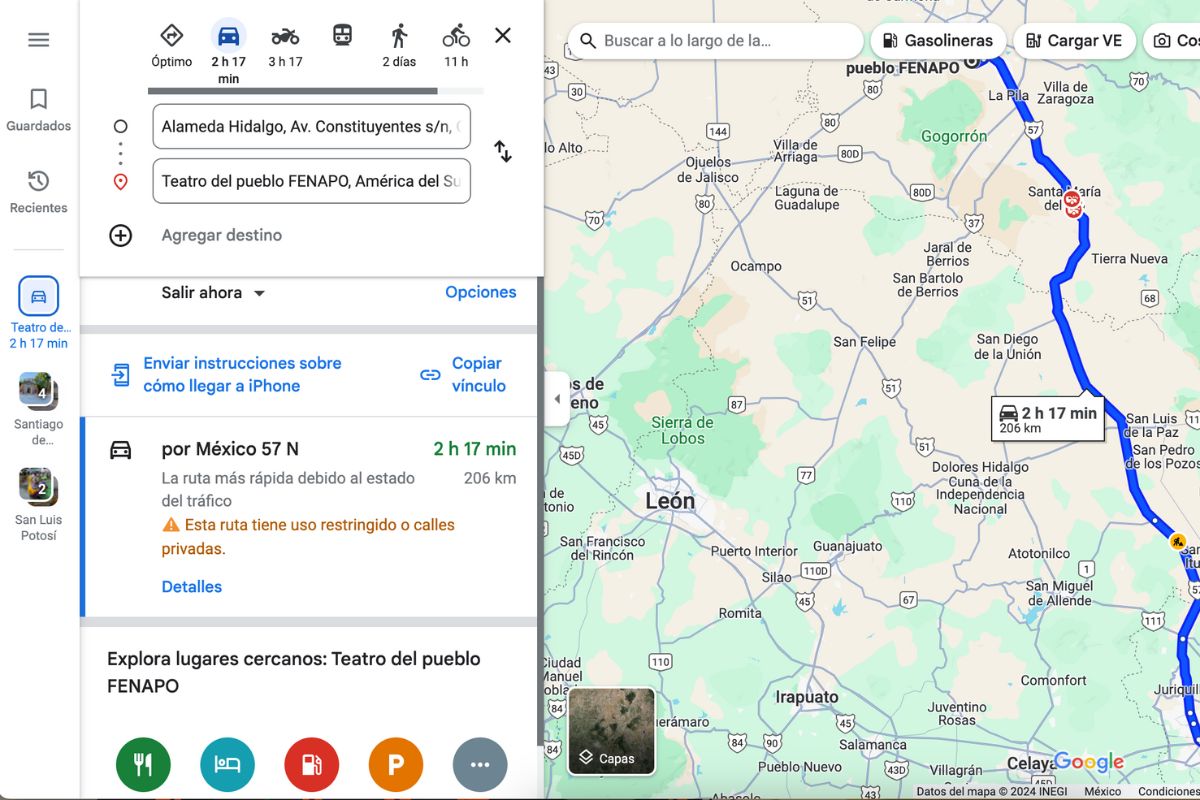
Task: Click the car icon beside route summary
Action: pos(121,449)
